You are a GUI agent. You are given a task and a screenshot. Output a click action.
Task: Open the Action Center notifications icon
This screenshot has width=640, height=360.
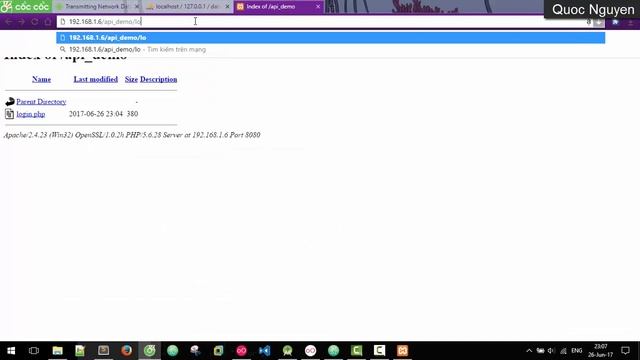[625, 351]
